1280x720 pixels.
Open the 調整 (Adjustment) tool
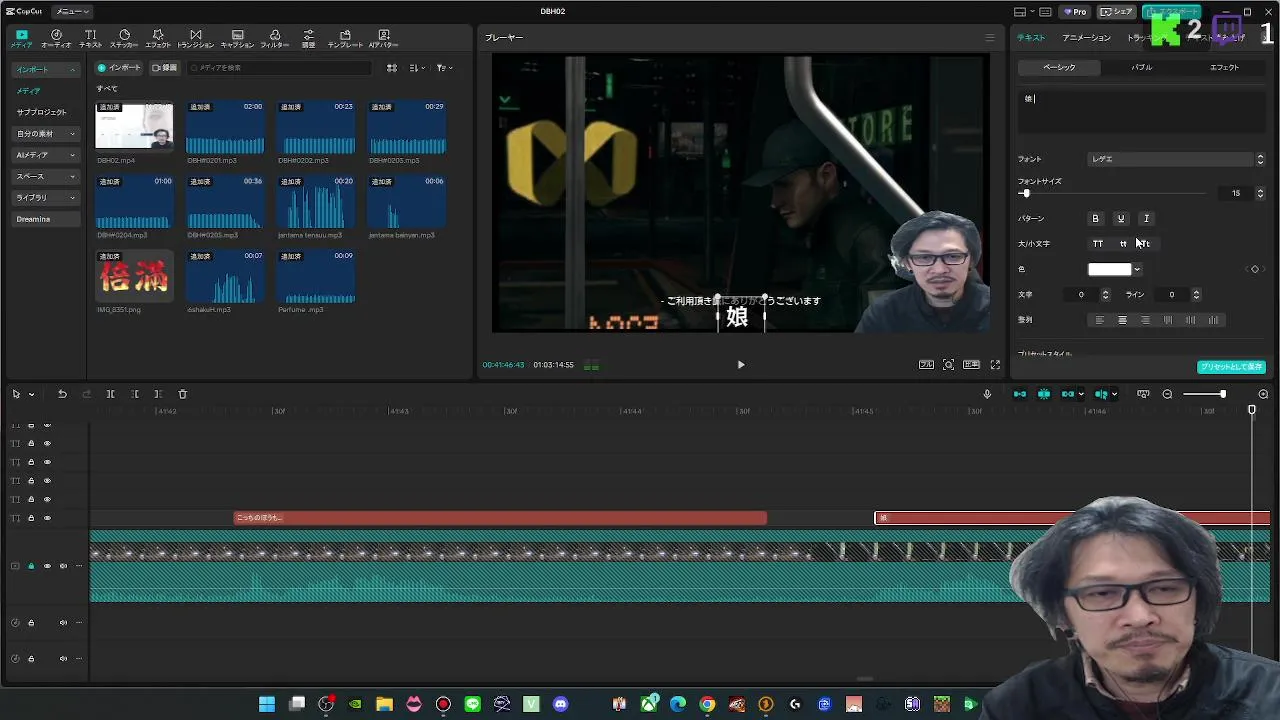pos(308,39)
